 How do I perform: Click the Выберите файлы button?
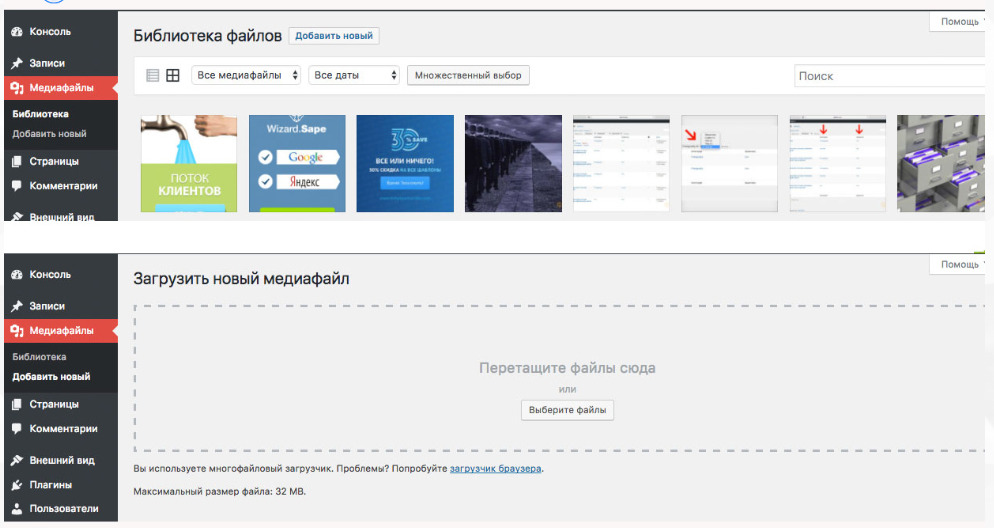point(567,410)
